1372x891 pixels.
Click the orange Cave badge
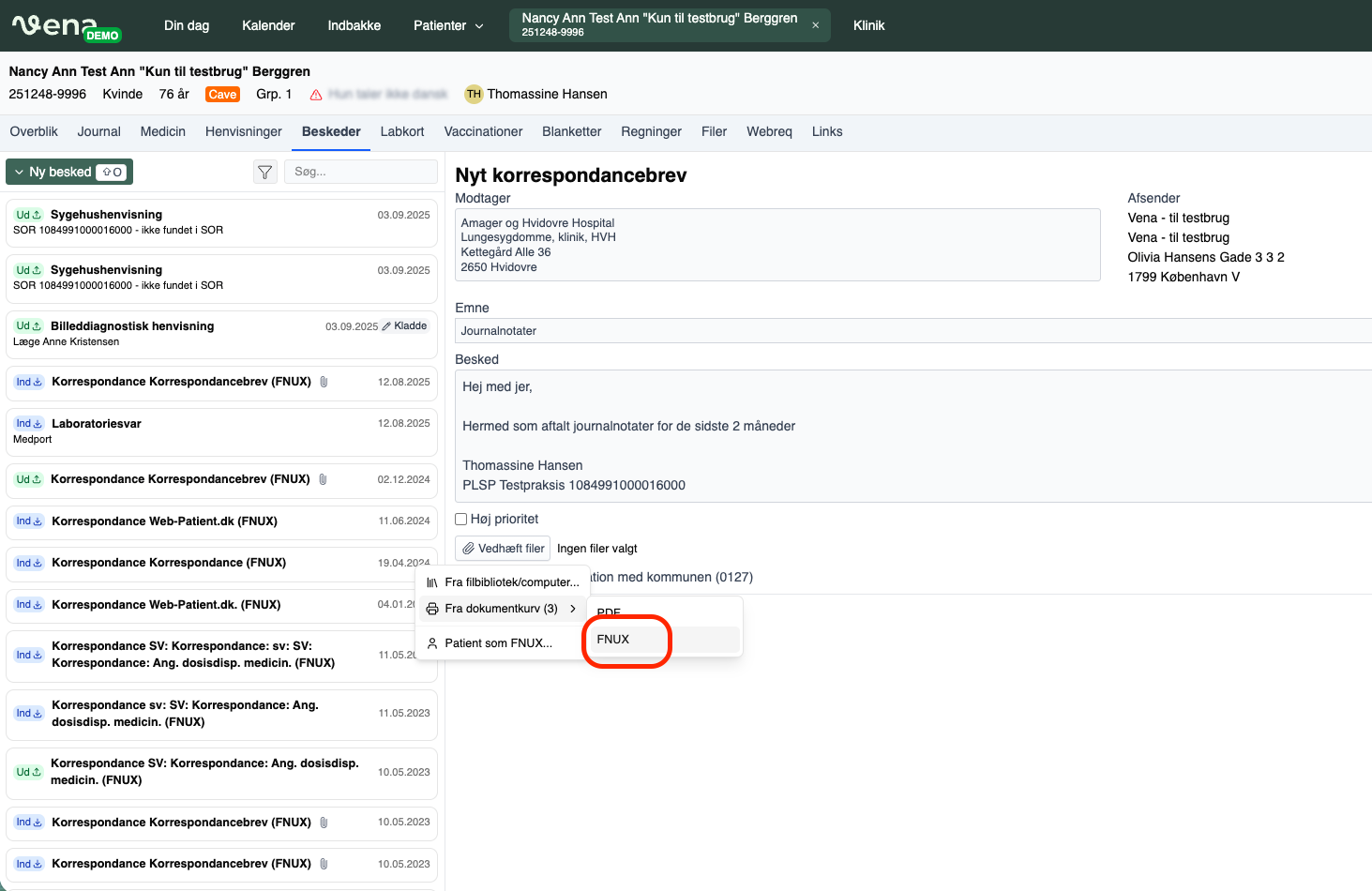coord(222,95)
